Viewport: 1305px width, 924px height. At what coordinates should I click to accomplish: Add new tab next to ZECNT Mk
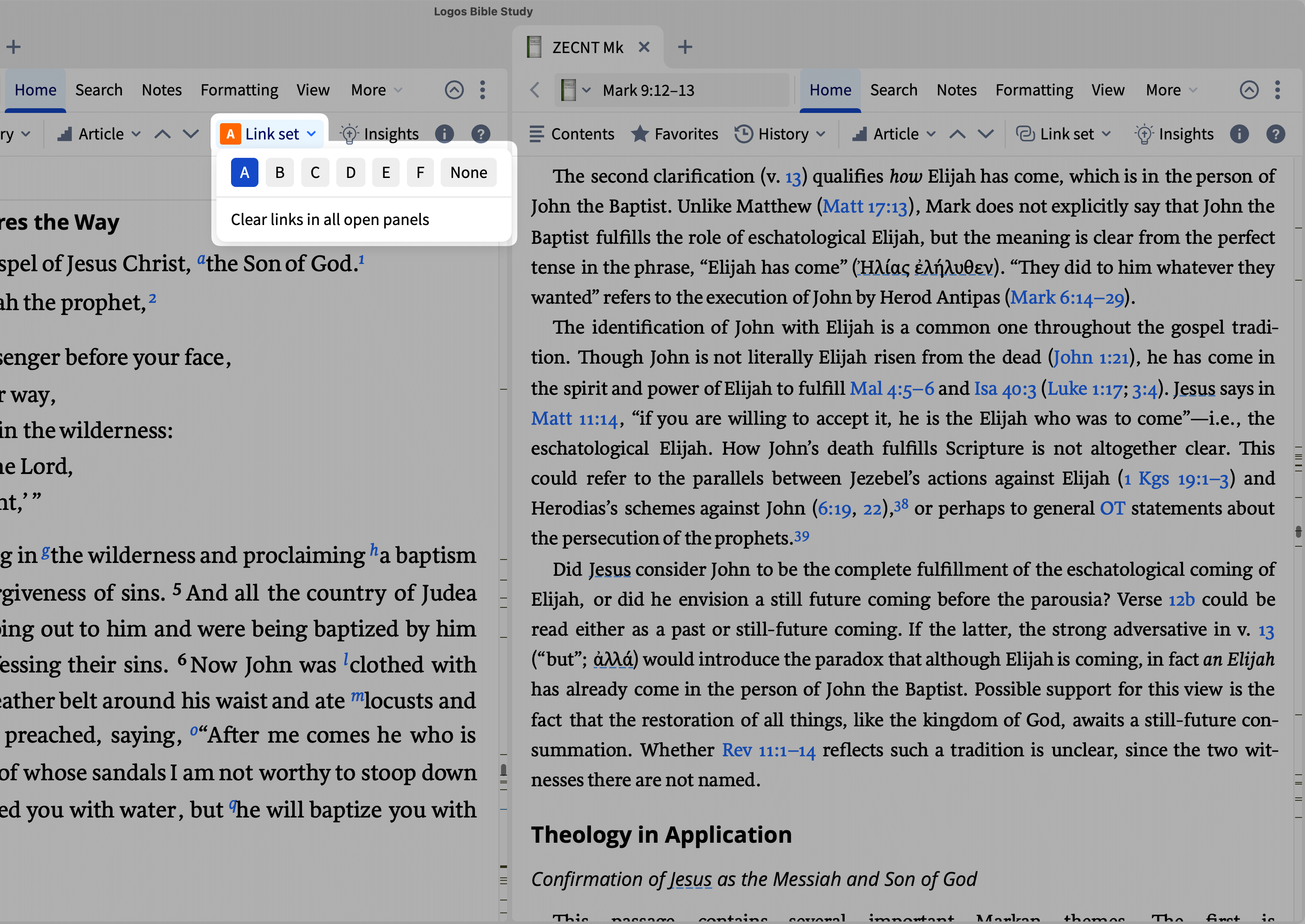coord(685,47)
